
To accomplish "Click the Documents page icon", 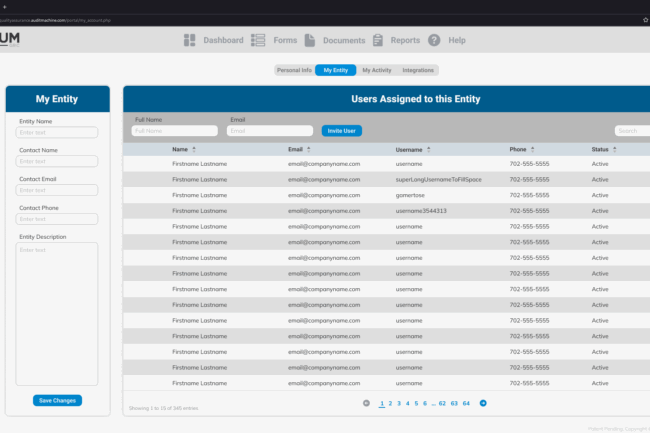I will (310, 40).
